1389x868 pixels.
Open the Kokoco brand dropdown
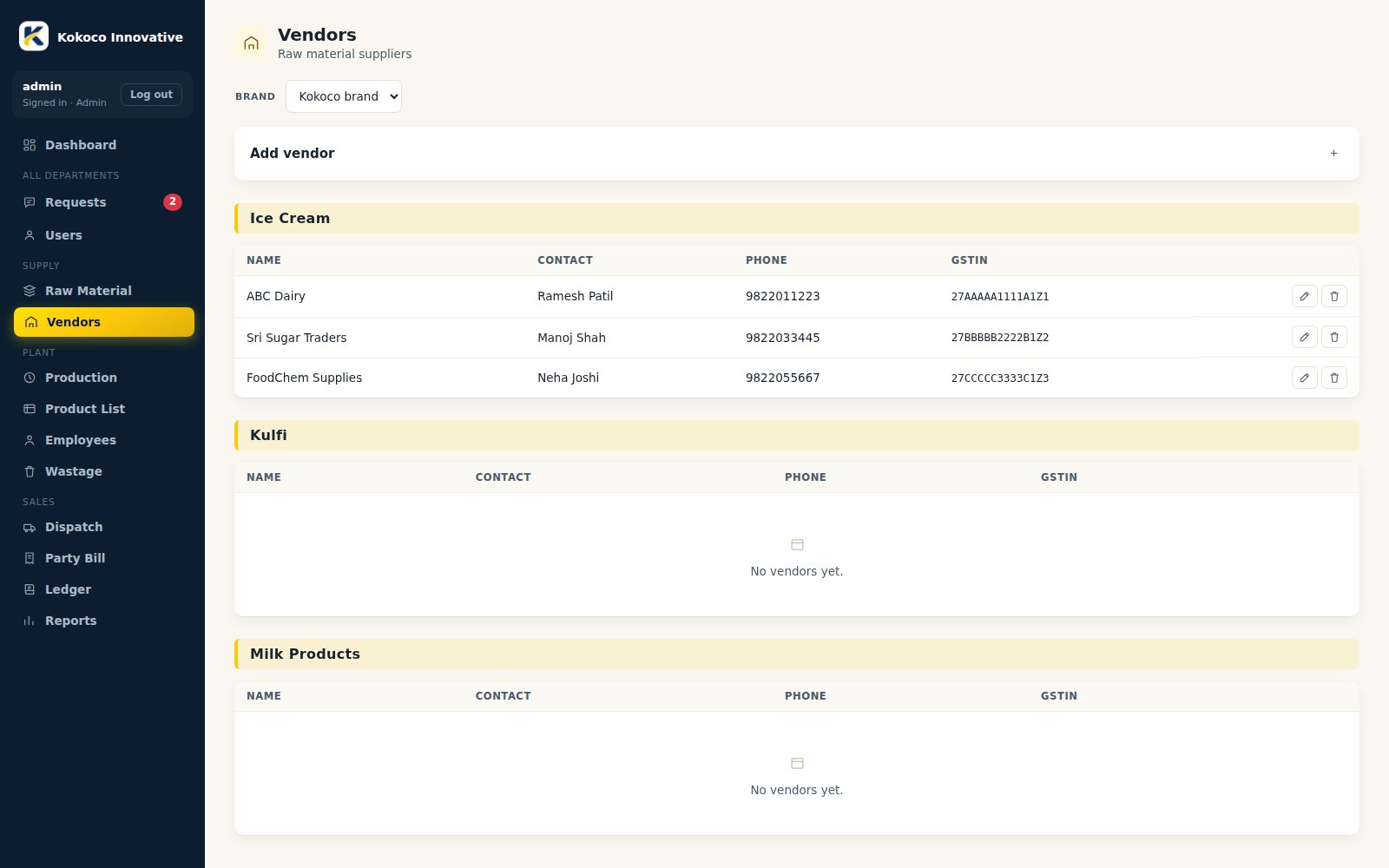click(x=344, y=96)
